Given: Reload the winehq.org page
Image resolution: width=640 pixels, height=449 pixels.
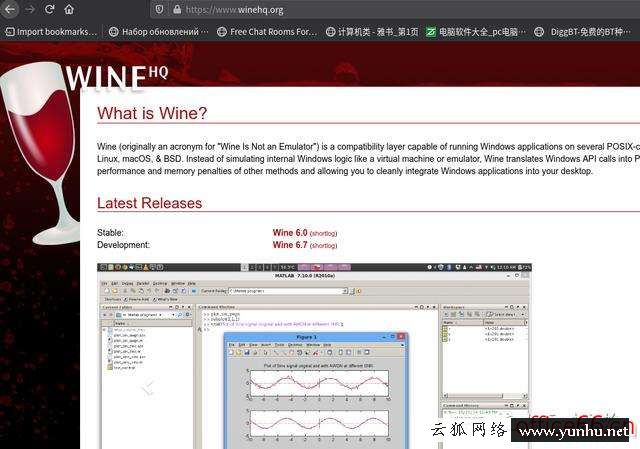Looking at the screenshot, I should pyautogui.click(x=49, y=9).
